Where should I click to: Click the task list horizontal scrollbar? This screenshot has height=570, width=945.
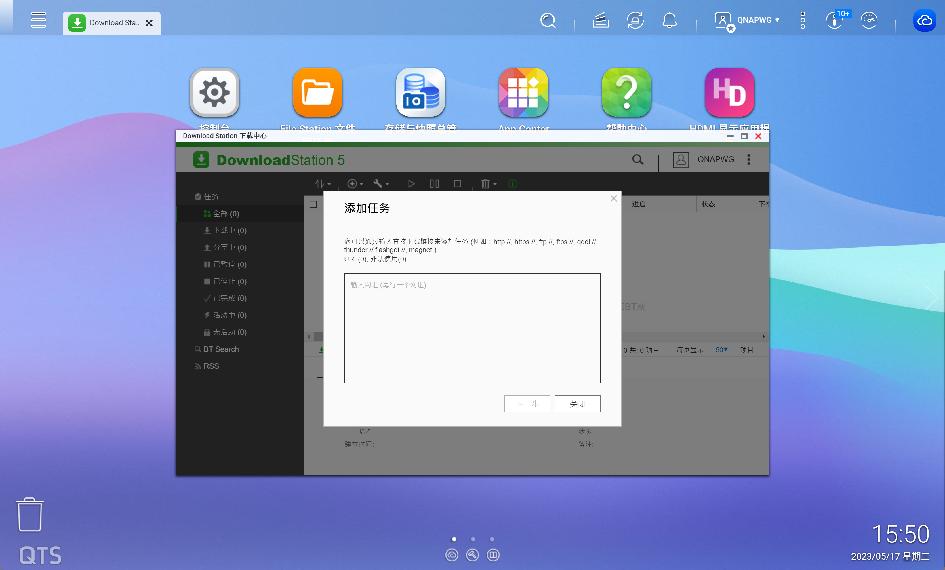click(536, 336)
